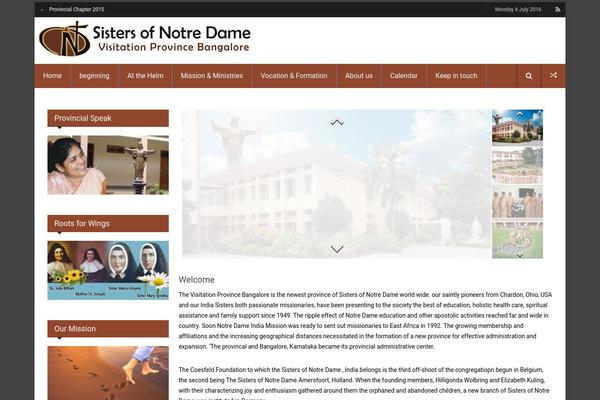Open Provincial Speak photo of smiling sister

coord(108,165)
